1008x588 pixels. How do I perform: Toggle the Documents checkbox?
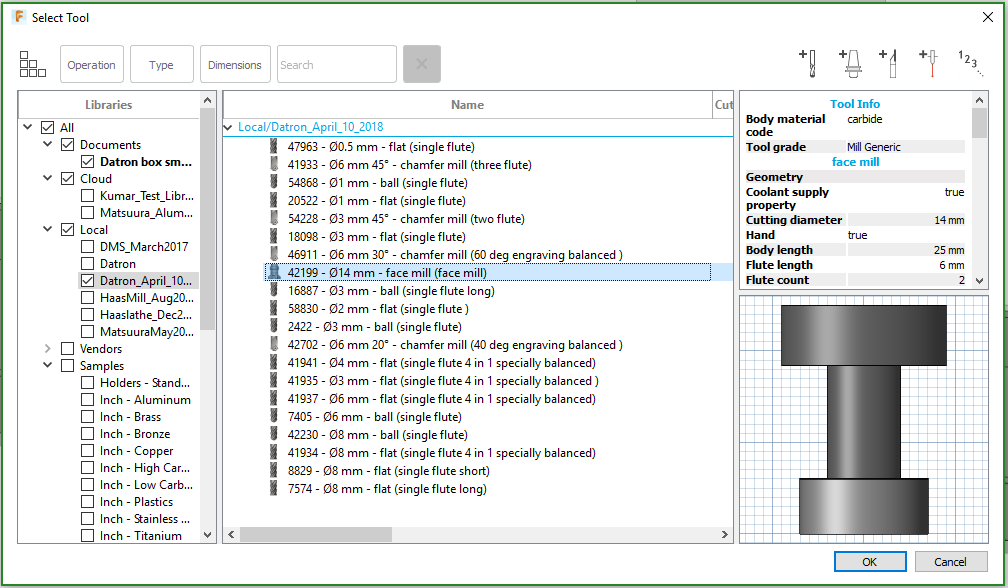coord(68,145)
